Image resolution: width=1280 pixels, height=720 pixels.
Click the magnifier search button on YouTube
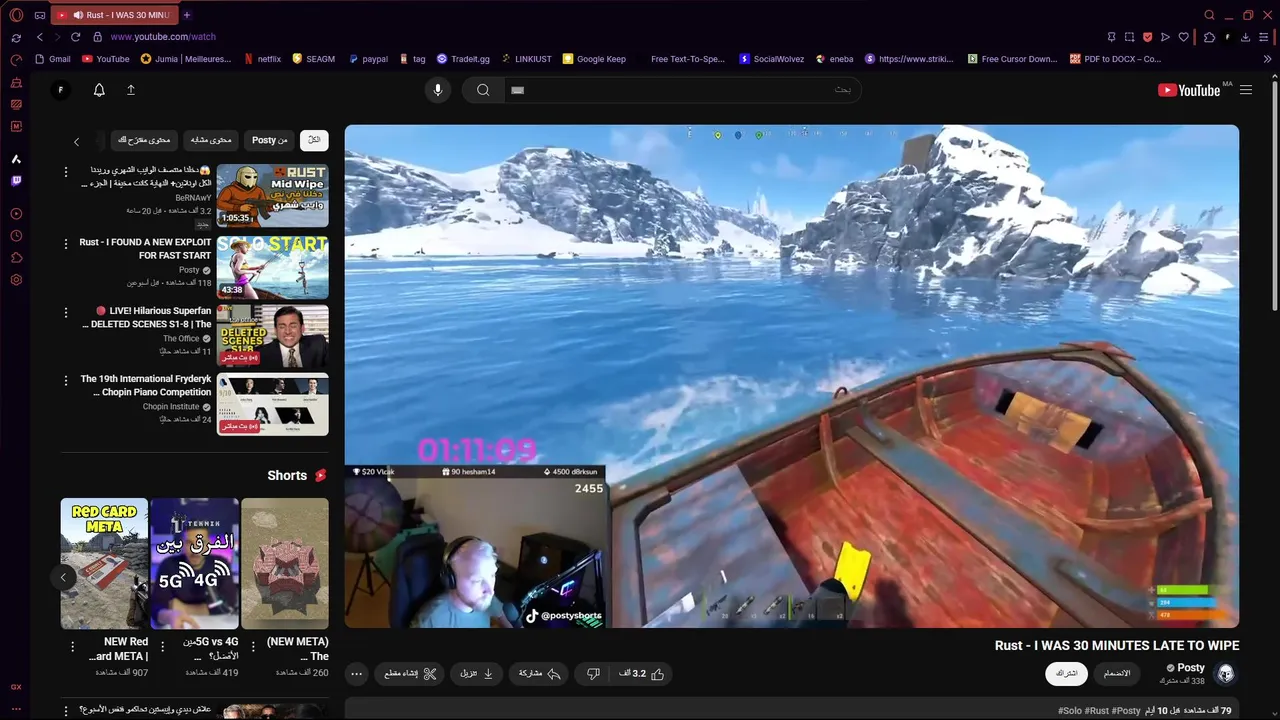point(483,90)
